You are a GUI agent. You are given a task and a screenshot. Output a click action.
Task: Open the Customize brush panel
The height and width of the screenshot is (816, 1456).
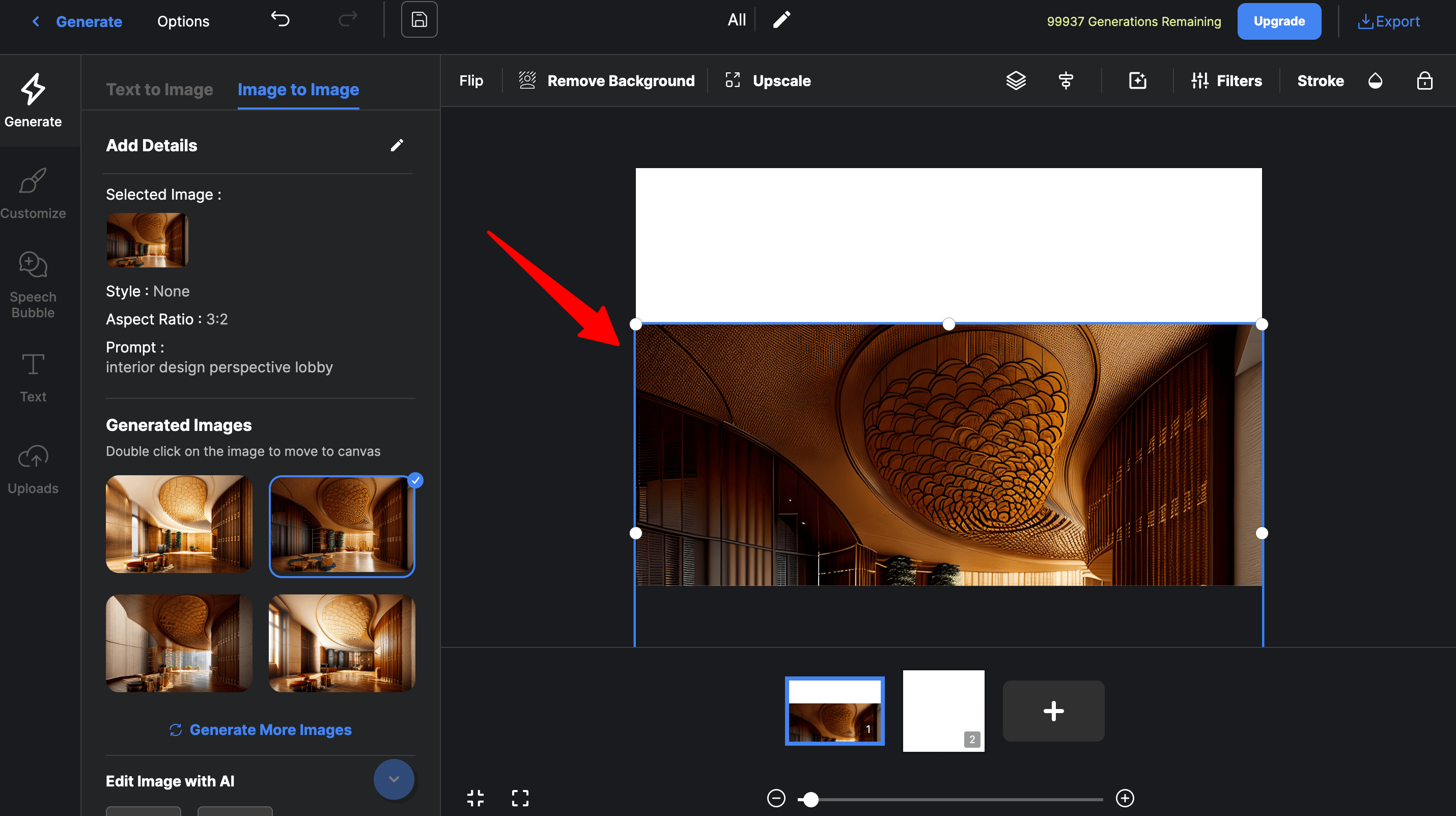click(34, 194)
